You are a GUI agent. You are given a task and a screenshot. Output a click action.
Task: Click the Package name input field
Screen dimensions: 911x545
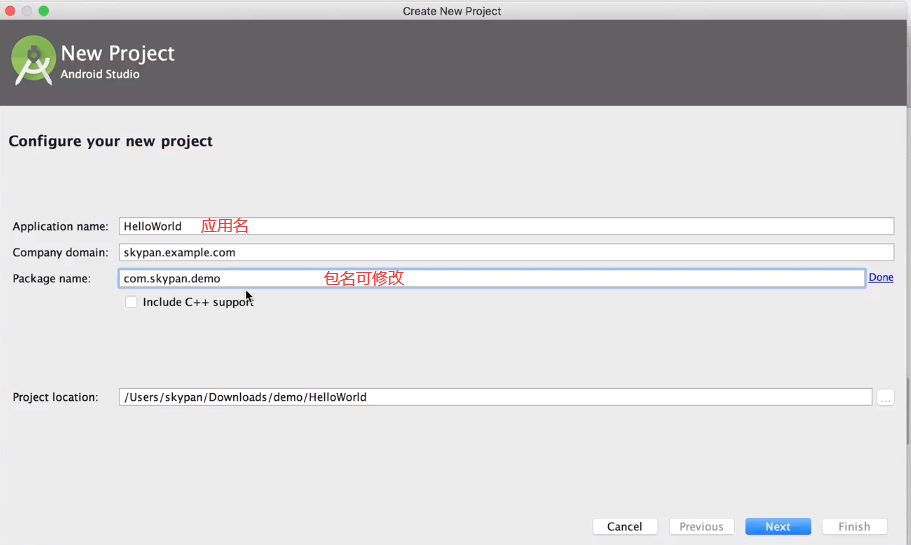click(x=492, y=278)
